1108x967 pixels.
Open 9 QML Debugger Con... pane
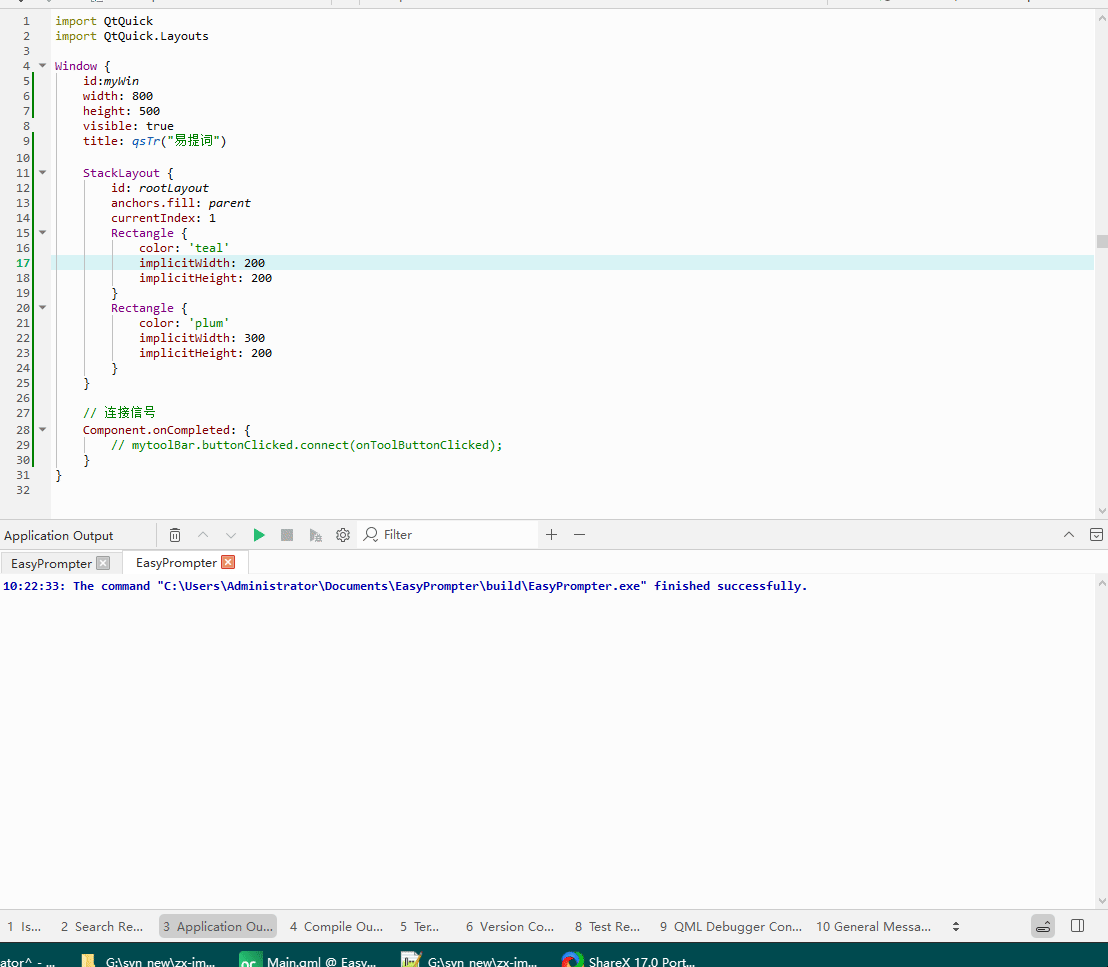click(x=731, y=926)
